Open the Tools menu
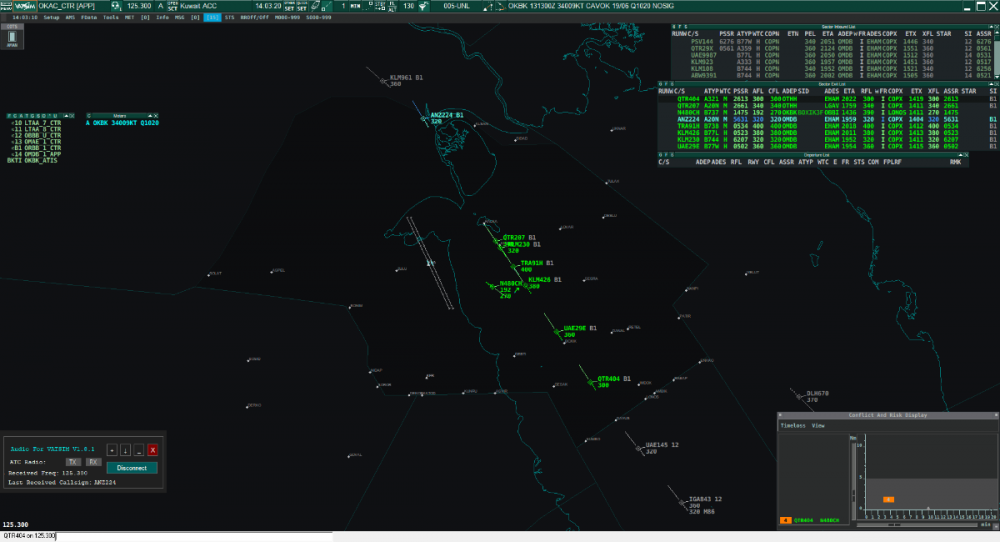This screenshot has height=542, width=1000. click(110, 18)
